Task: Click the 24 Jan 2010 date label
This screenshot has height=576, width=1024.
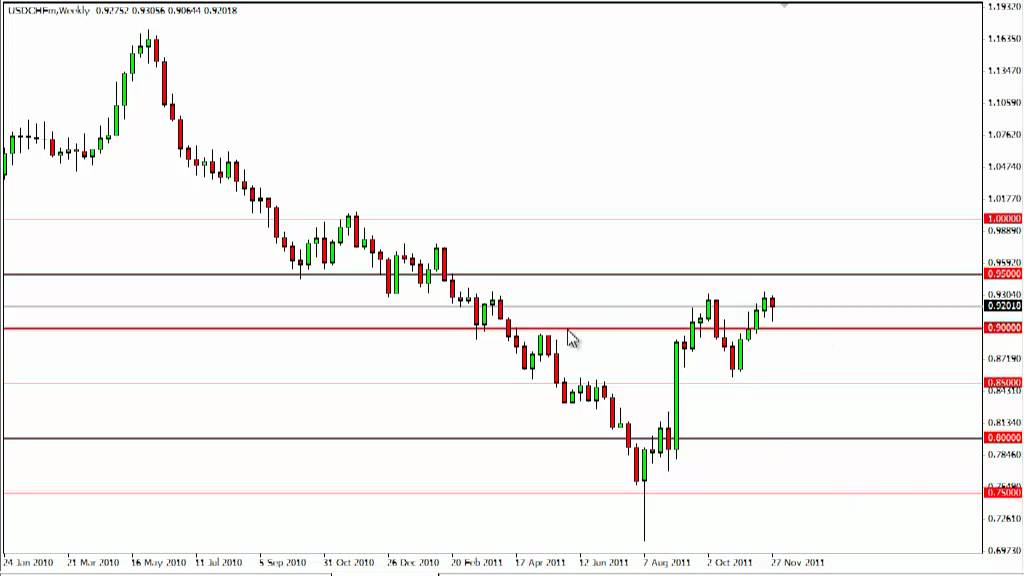Action: point(28,562)
